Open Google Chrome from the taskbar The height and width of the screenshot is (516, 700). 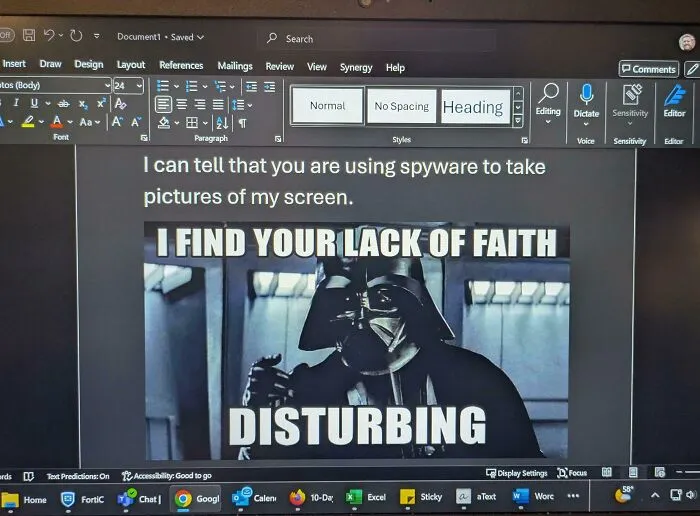[x=197, y=498]
